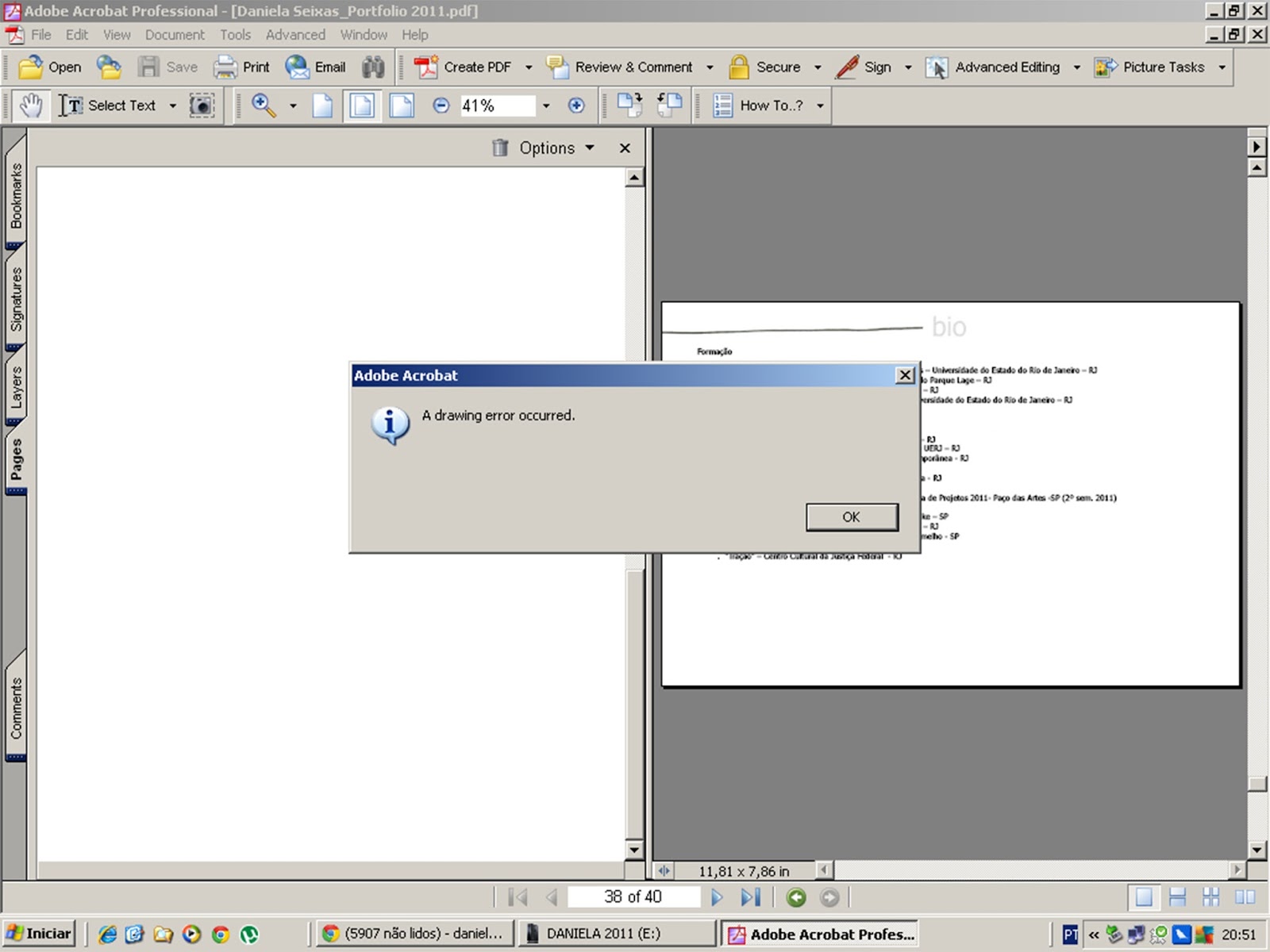
Task: Go to first page
Action: coord(518,897)
